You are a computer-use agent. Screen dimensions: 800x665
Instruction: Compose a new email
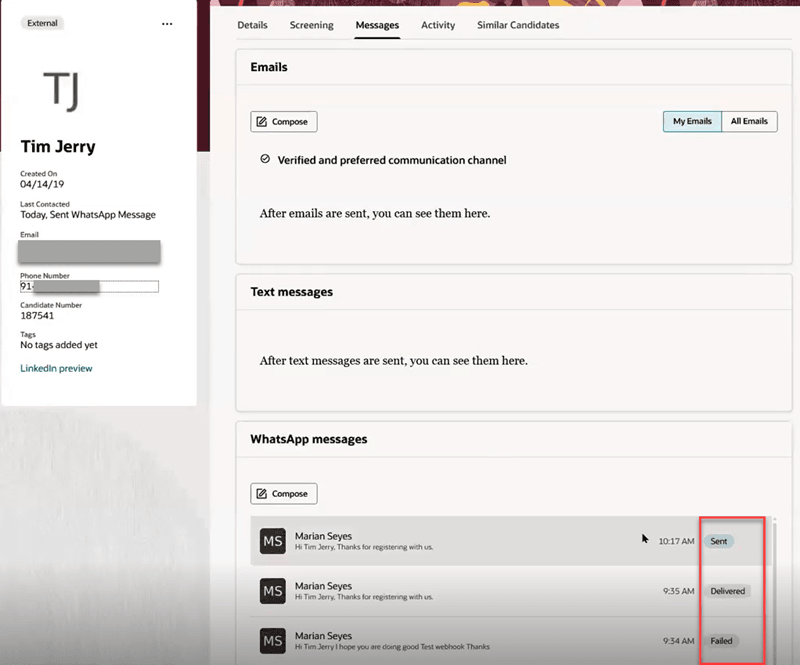click(284, 121)
